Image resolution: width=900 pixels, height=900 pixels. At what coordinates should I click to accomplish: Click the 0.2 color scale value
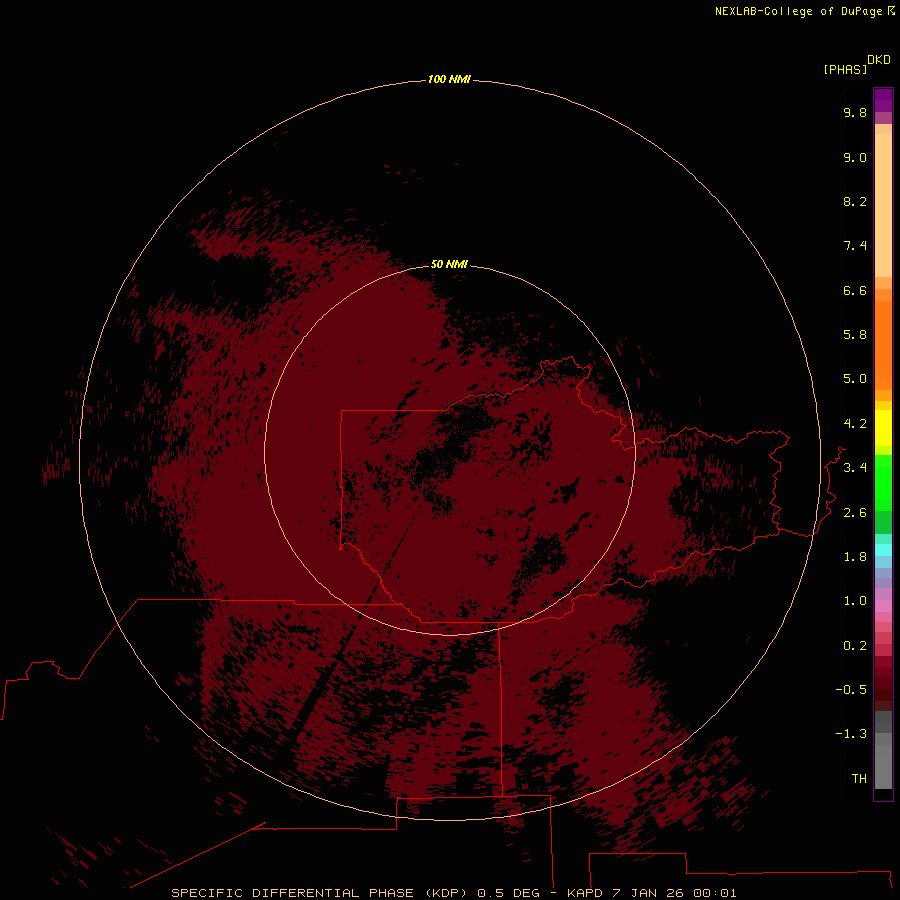[855, 646]
